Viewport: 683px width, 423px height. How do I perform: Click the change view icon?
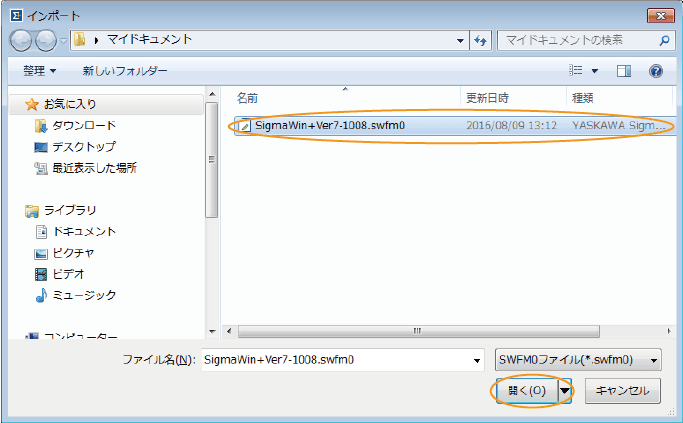click(x=576, y=71)
